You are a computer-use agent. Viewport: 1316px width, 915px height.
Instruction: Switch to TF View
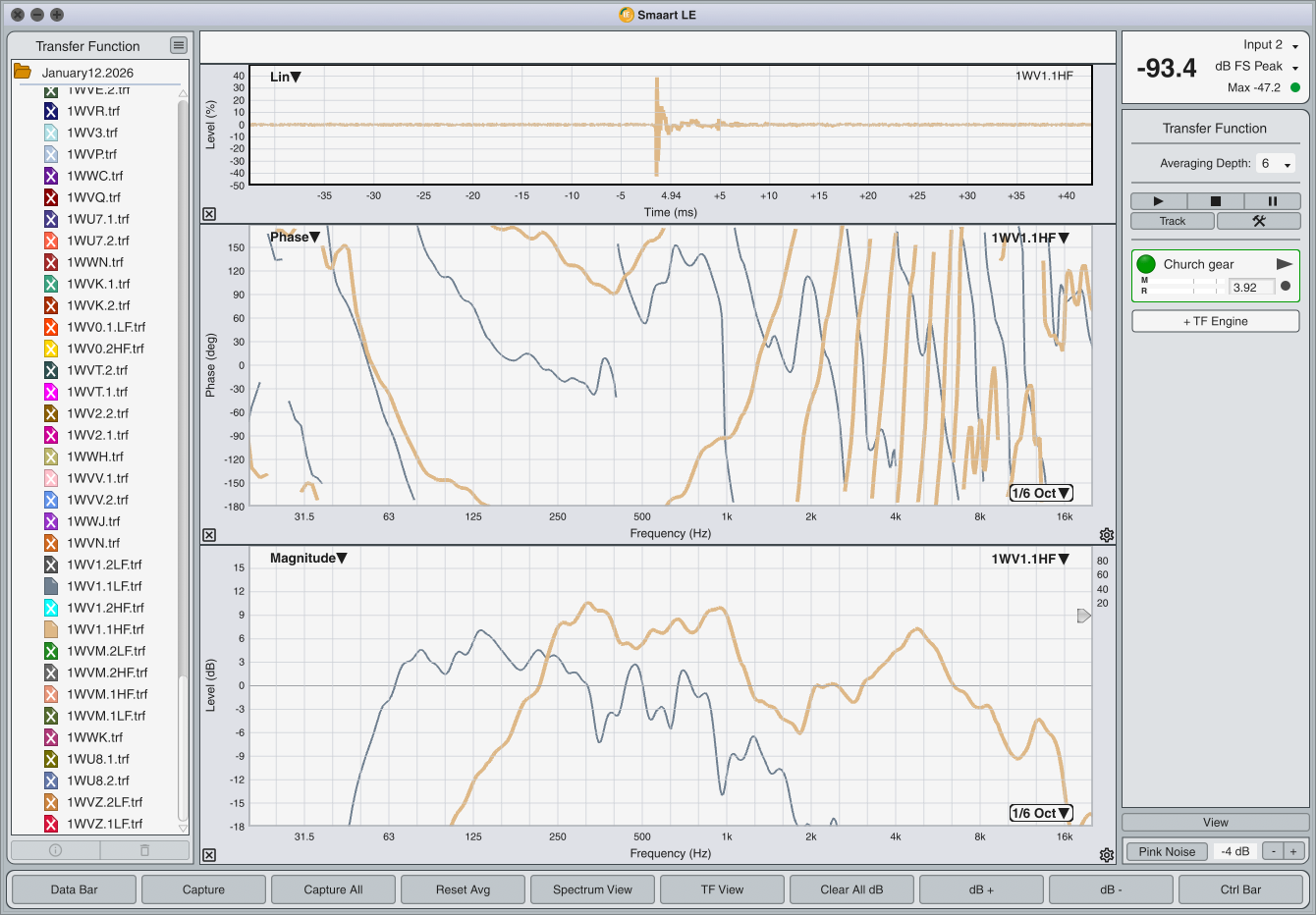[722, 889]
